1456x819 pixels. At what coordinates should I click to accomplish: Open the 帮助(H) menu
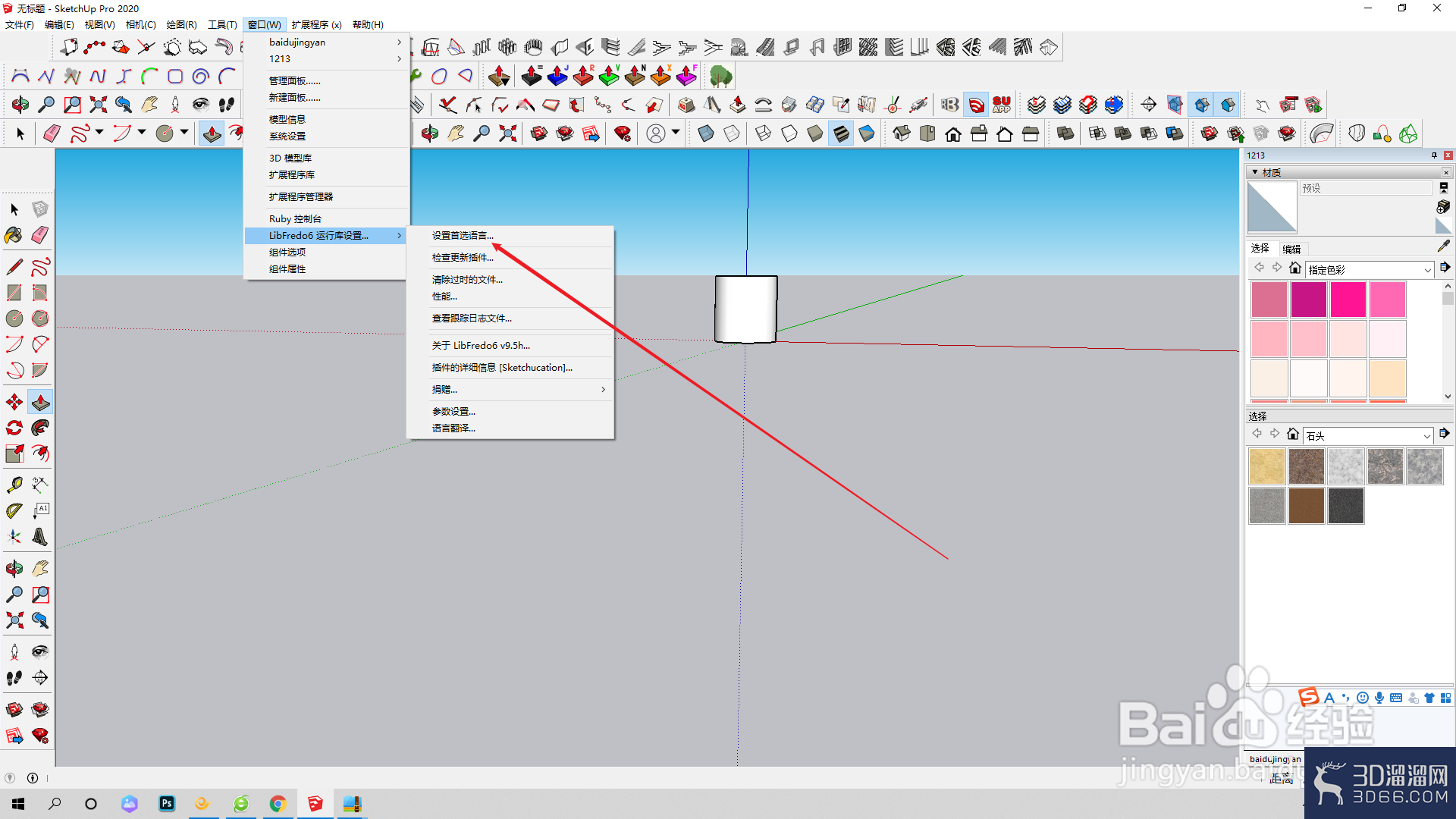click(x=368, y=24)
